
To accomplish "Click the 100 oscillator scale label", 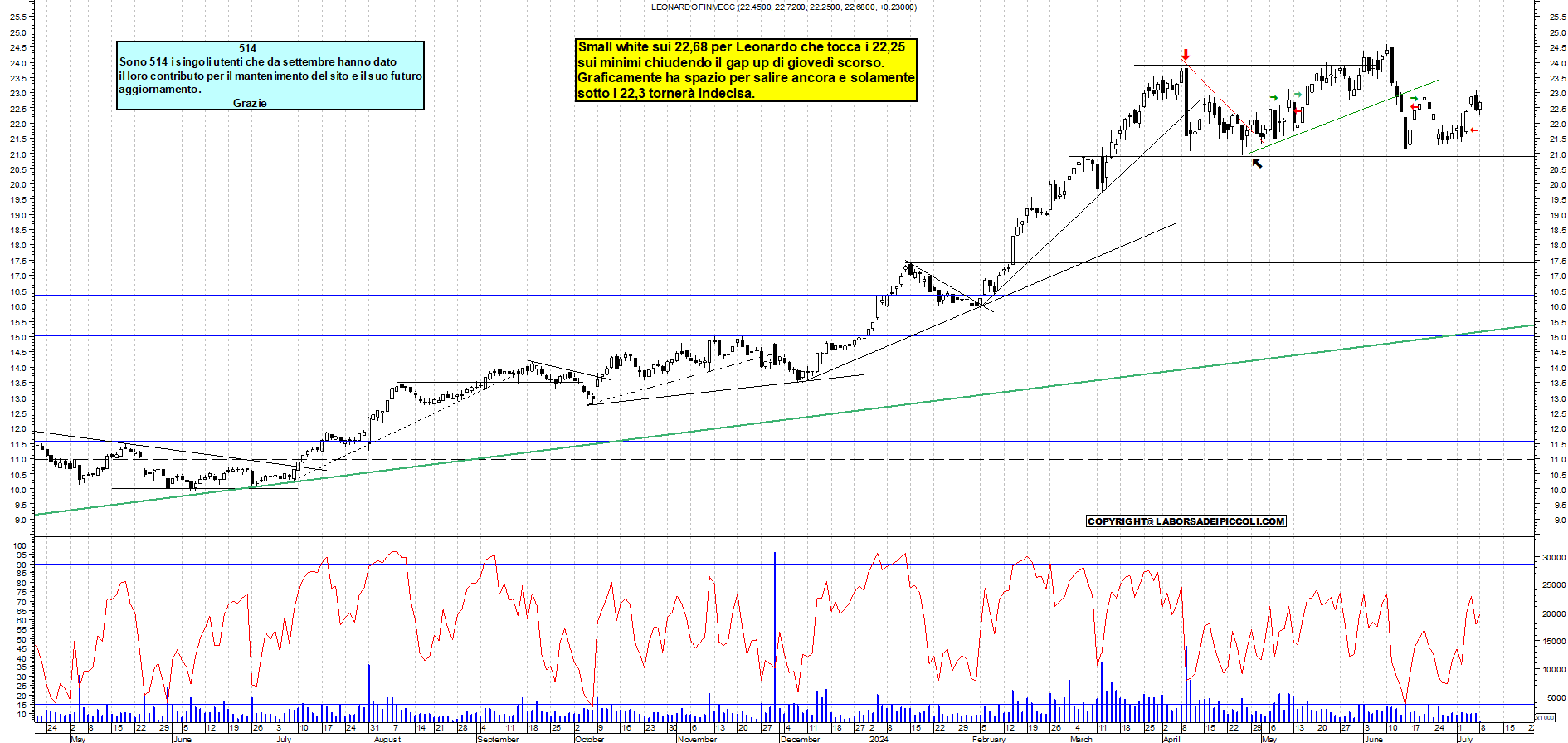I will (x=20, y=546).
